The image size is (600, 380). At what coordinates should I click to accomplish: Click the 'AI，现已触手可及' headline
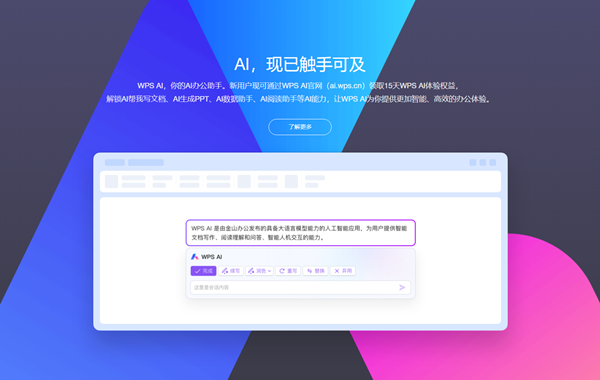pos(300,64)
